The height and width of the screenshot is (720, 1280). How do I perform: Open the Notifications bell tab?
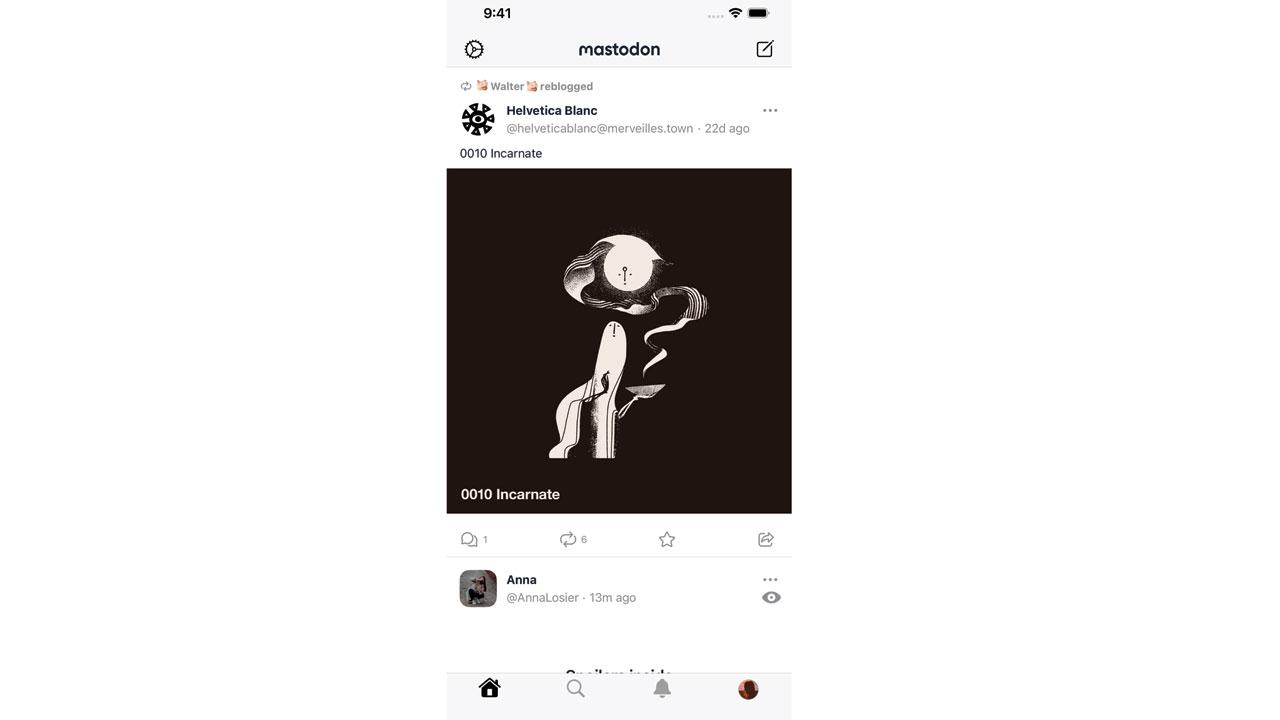tap(662, 688)
